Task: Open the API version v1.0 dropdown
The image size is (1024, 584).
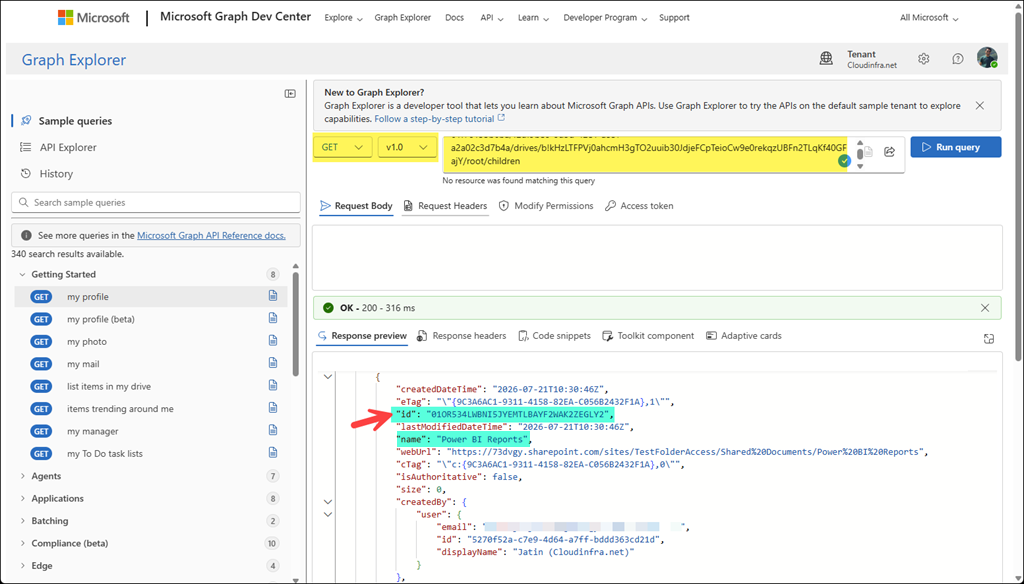Action: coord(407,147)
